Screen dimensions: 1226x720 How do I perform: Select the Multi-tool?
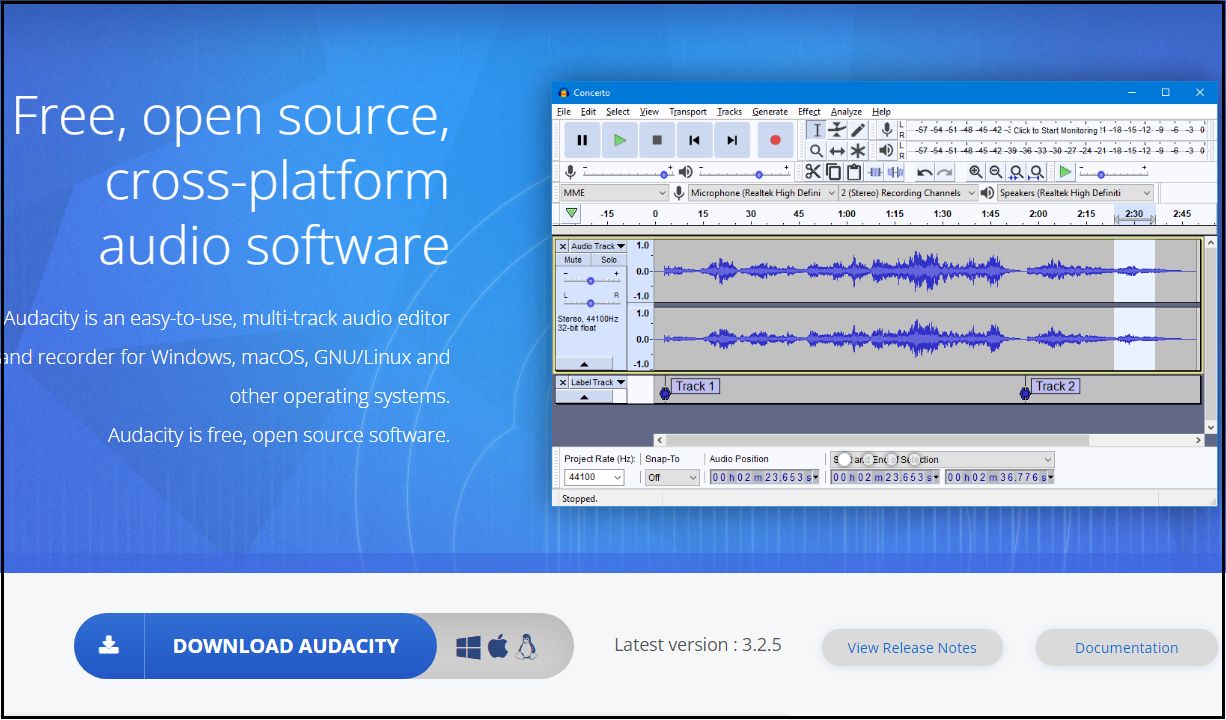(857, 150)
